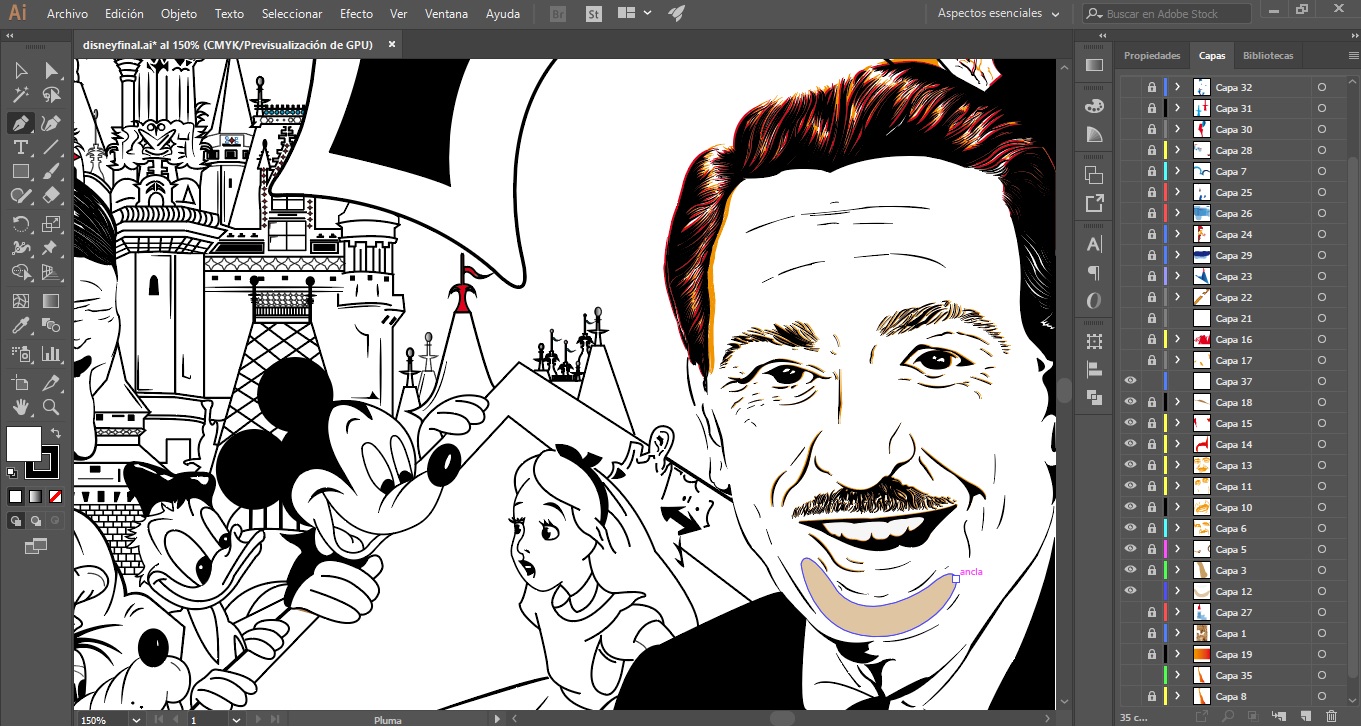Lock layer Capa 35 toggle column
This screenshot has height=727, width=1361.
click(x=1151, y=675)
